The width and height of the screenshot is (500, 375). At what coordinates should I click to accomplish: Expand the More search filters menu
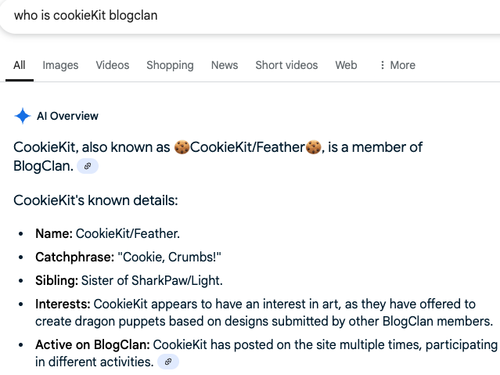coord(397,65)
